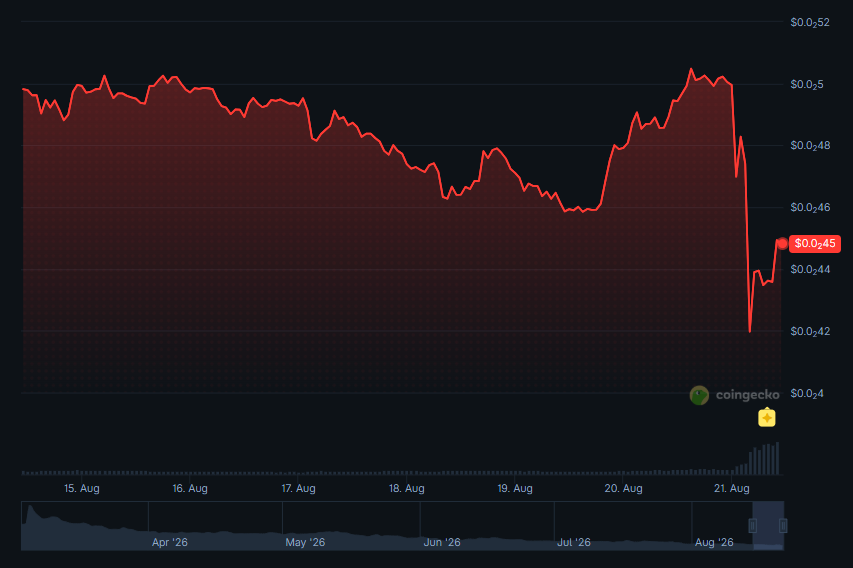Click the $0.0₂52 axis label
The height and width of the screenshot is (568, 853).
pyautogui.click(x=810, y=22)
